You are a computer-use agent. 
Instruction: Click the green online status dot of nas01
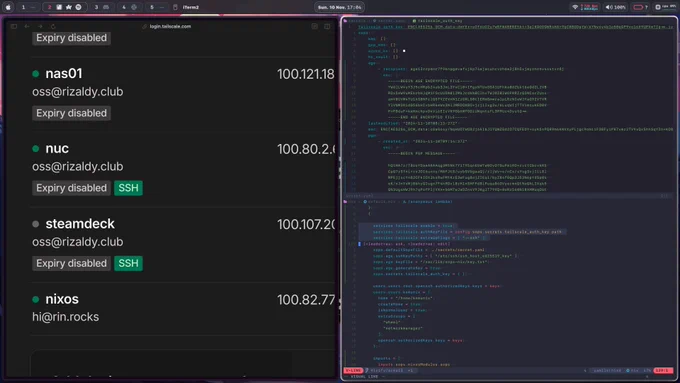coord(36,74)
